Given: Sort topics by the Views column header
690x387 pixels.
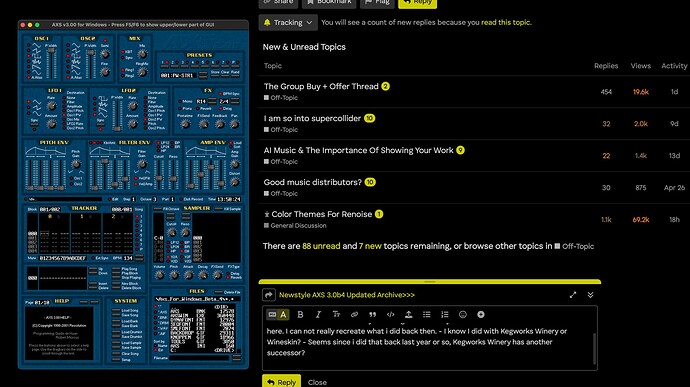Looking at the screenshot, I should 640,66.
